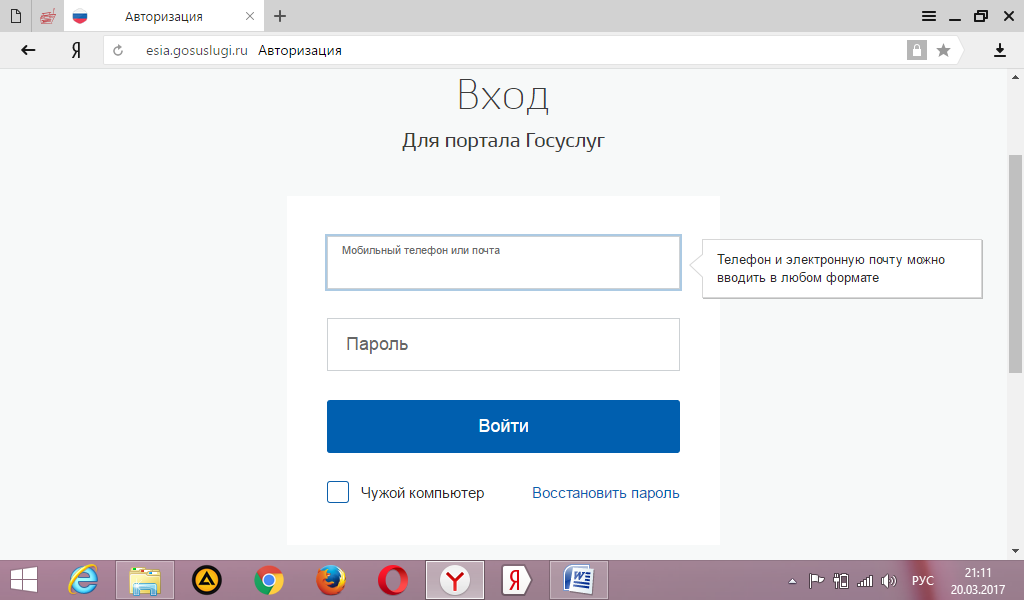Viewport: 1024px width, 600px height.
Task: Switch to Yandex Browser on the taskbar
Action: [x=455, y=580]
